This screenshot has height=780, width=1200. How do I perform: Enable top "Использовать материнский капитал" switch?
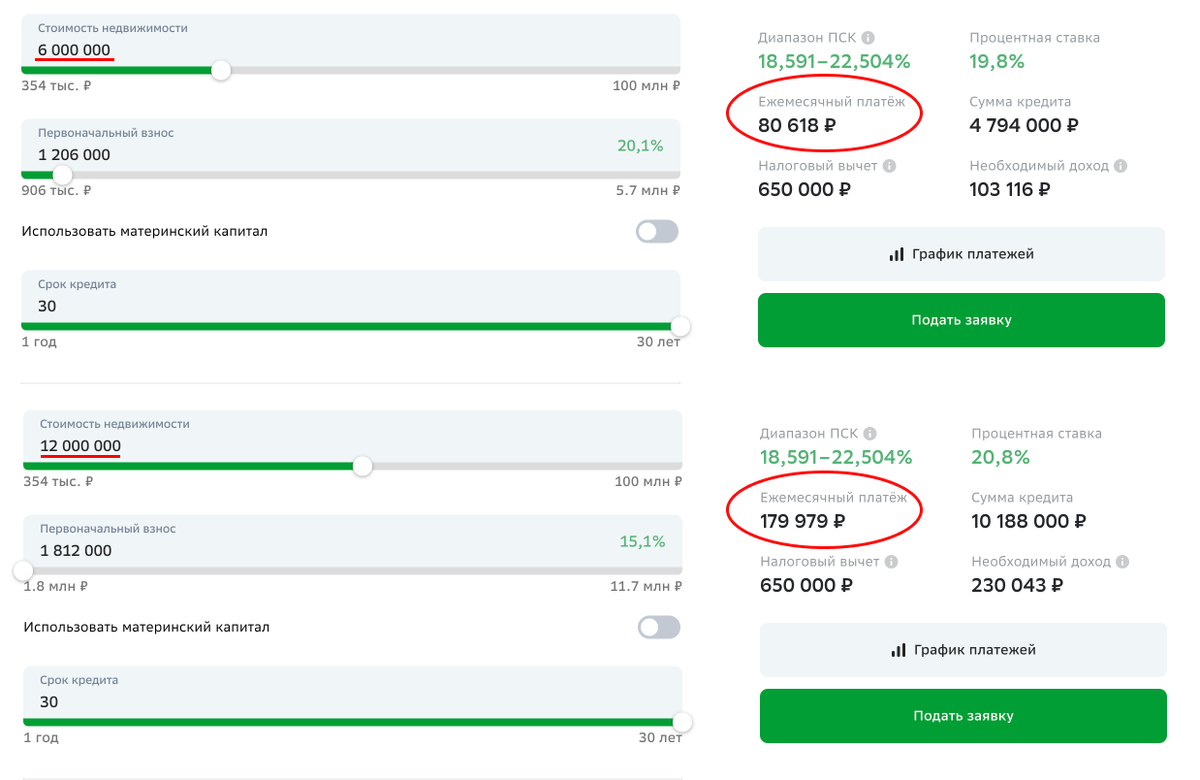click(657, 231)
